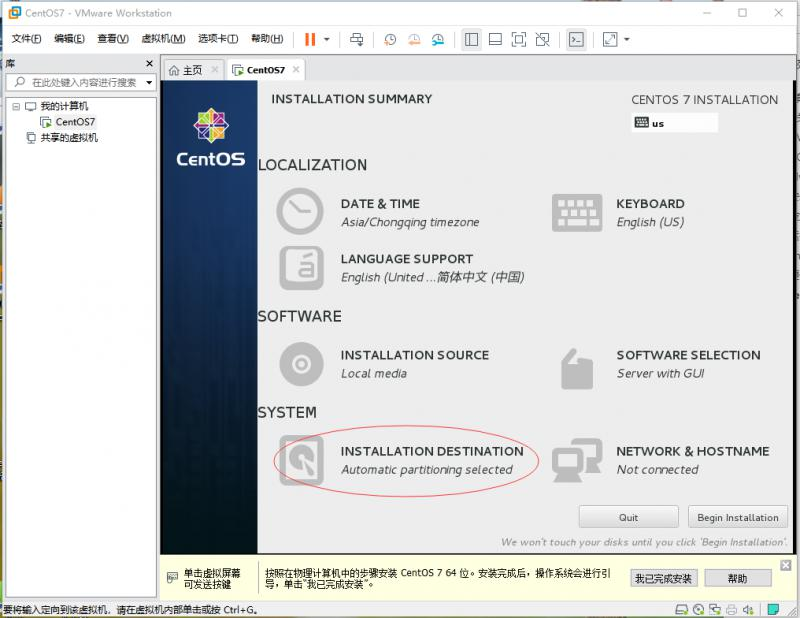800x618 pixels.
Task: Open stretch mode dropdown arrow
Action: tap(627, 39)
